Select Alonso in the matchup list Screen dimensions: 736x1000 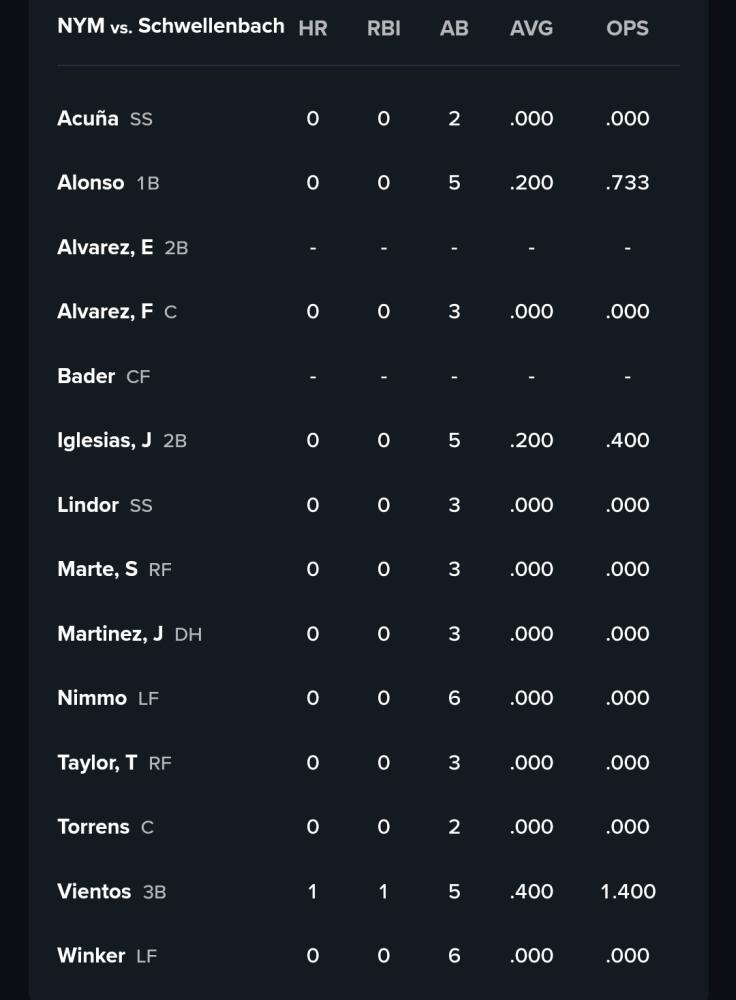click(x=91, y=183)
